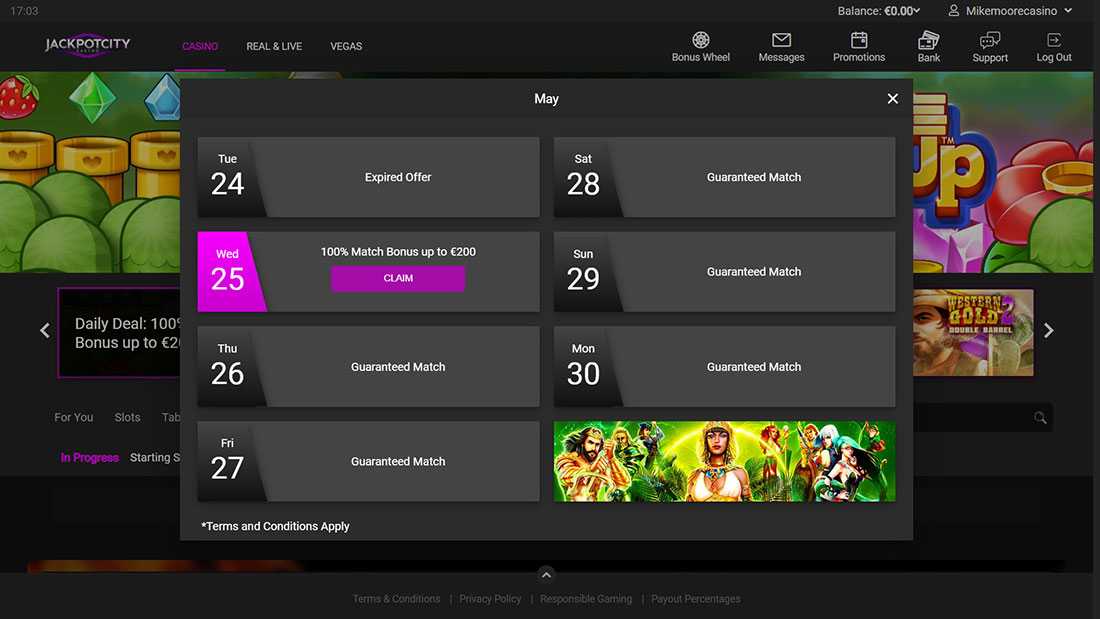This screenshot has height=619, width=1100.
Task: Advance carousel with the right arrow
Action: point(1048,331)
